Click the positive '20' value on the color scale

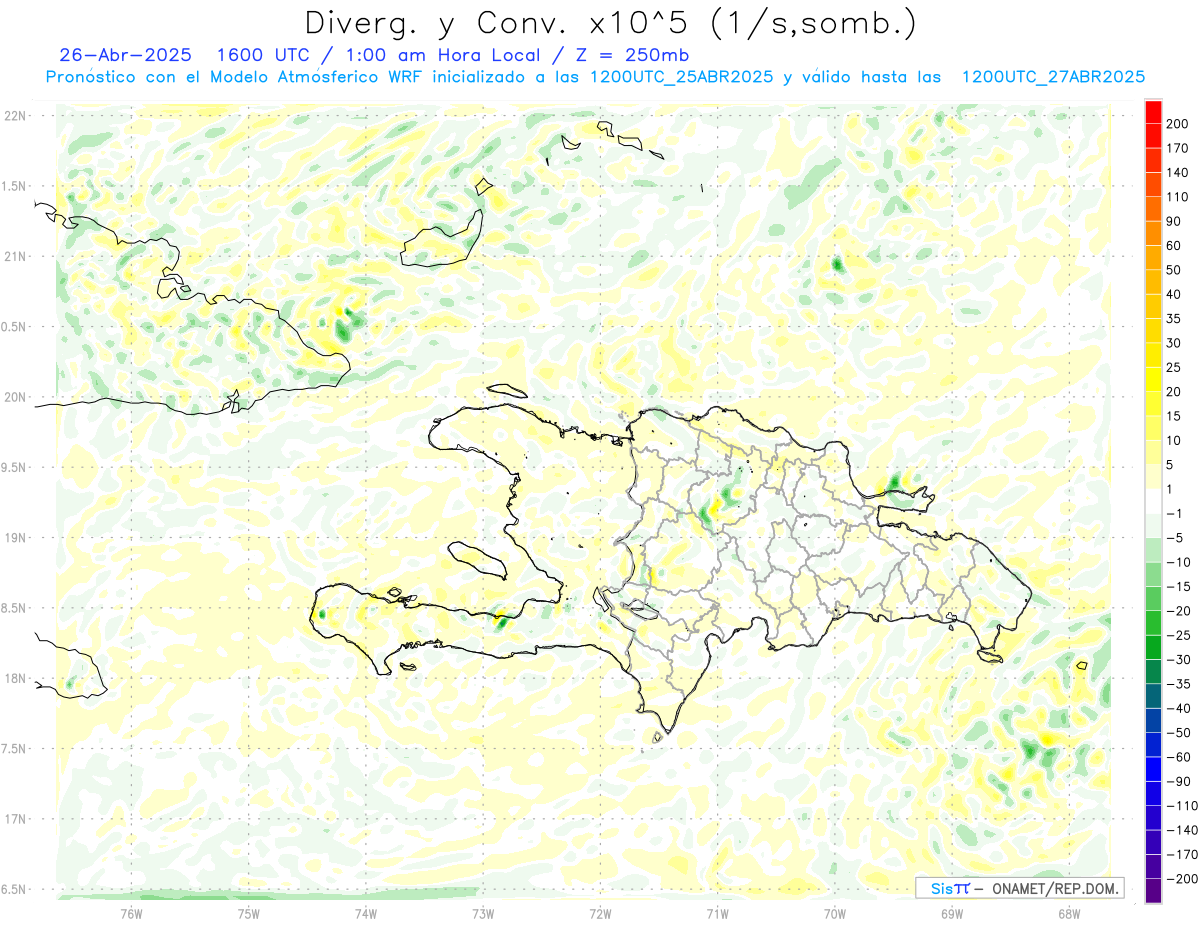[x=1174, y=392]
